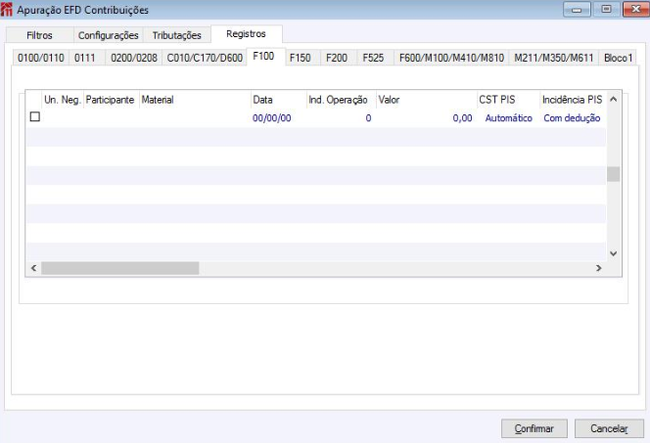Click the Cancelar button
Screen dimensions: 650x443
(x=609, y=428)
